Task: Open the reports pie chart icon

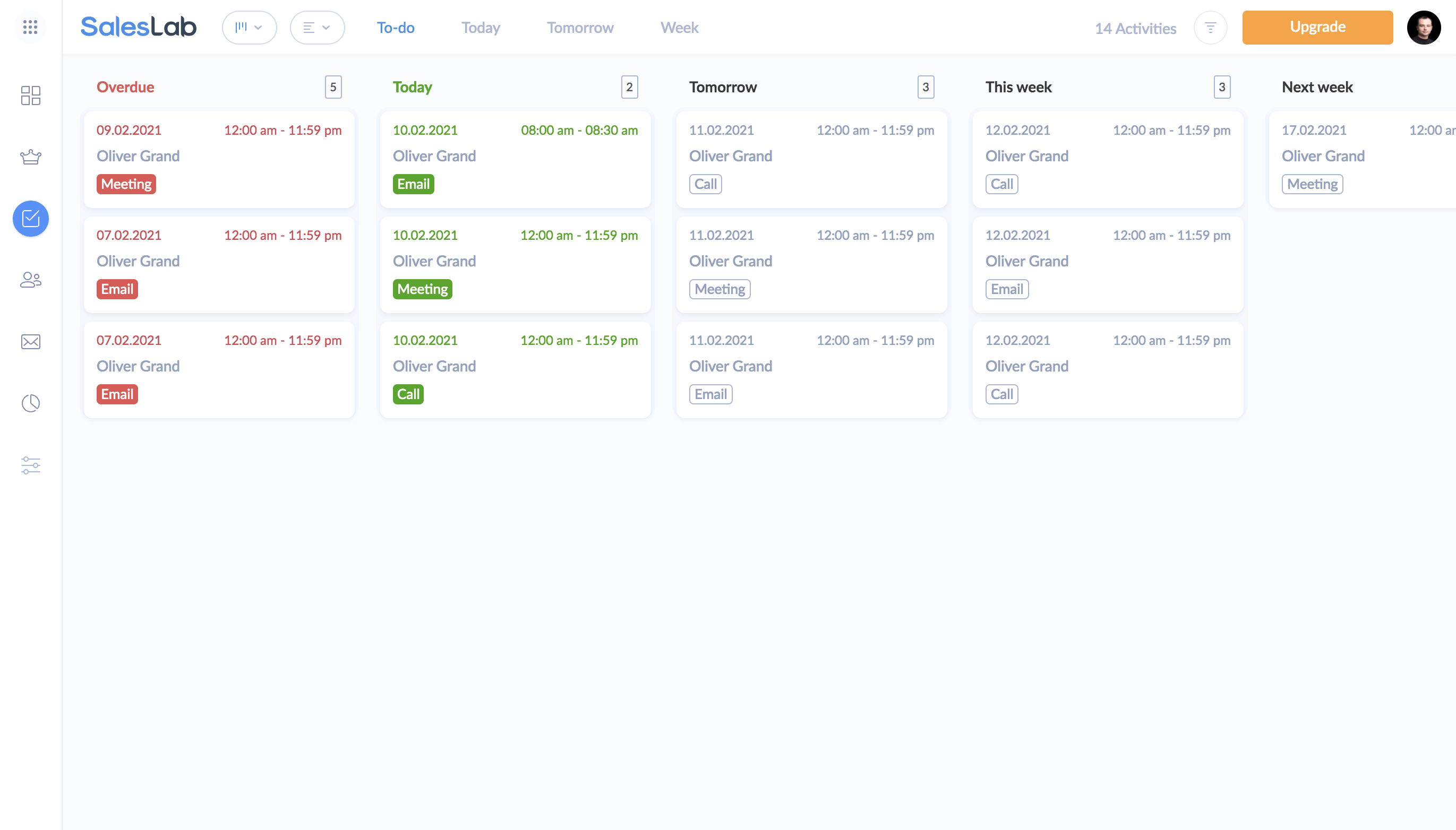Action: click(30, 403)
